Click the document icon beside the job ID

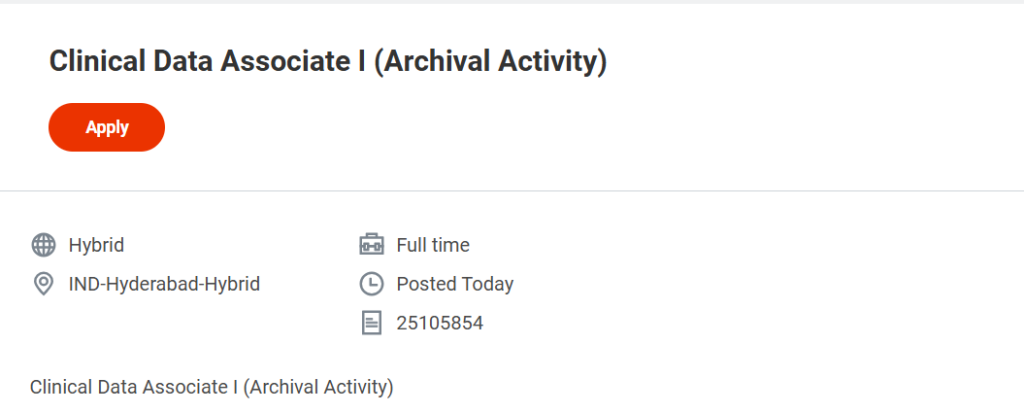(371, 323)
